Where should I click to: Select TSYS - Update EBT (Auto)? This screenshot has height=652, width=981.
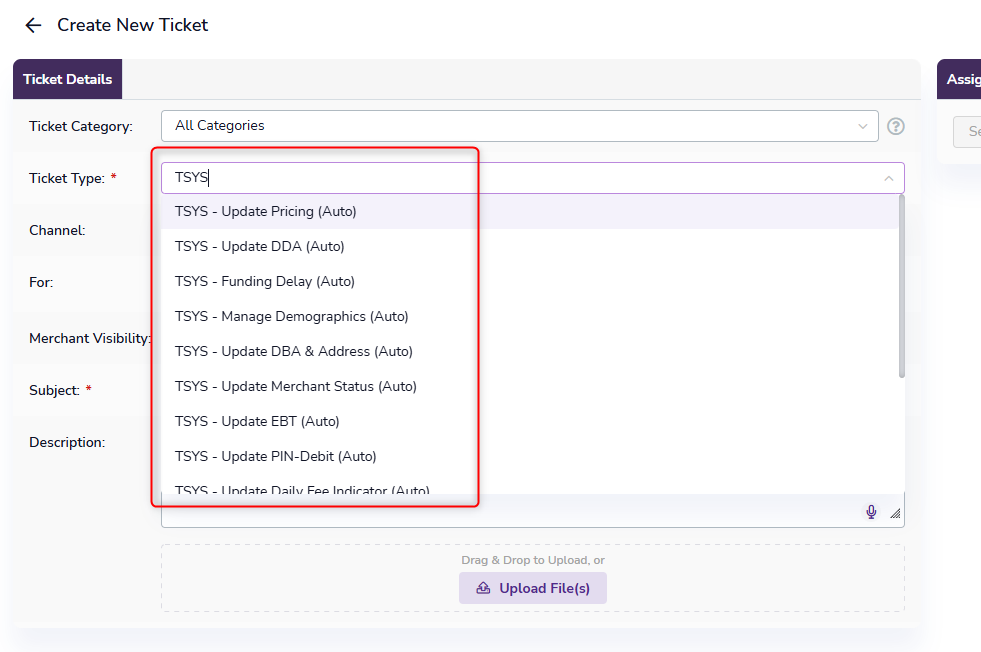click(257, 421)
